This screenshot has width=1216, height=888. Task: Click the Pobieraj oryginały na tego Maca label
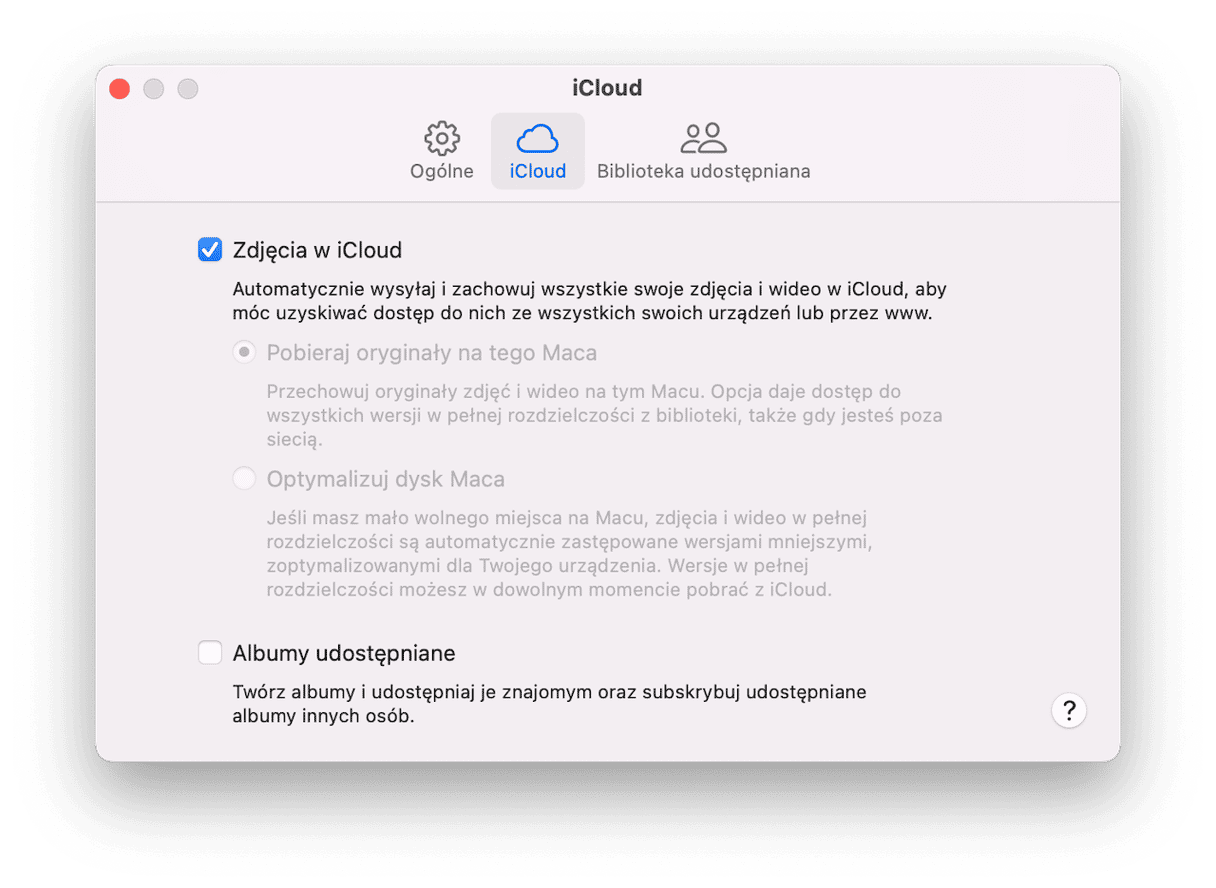click(432, 353)
